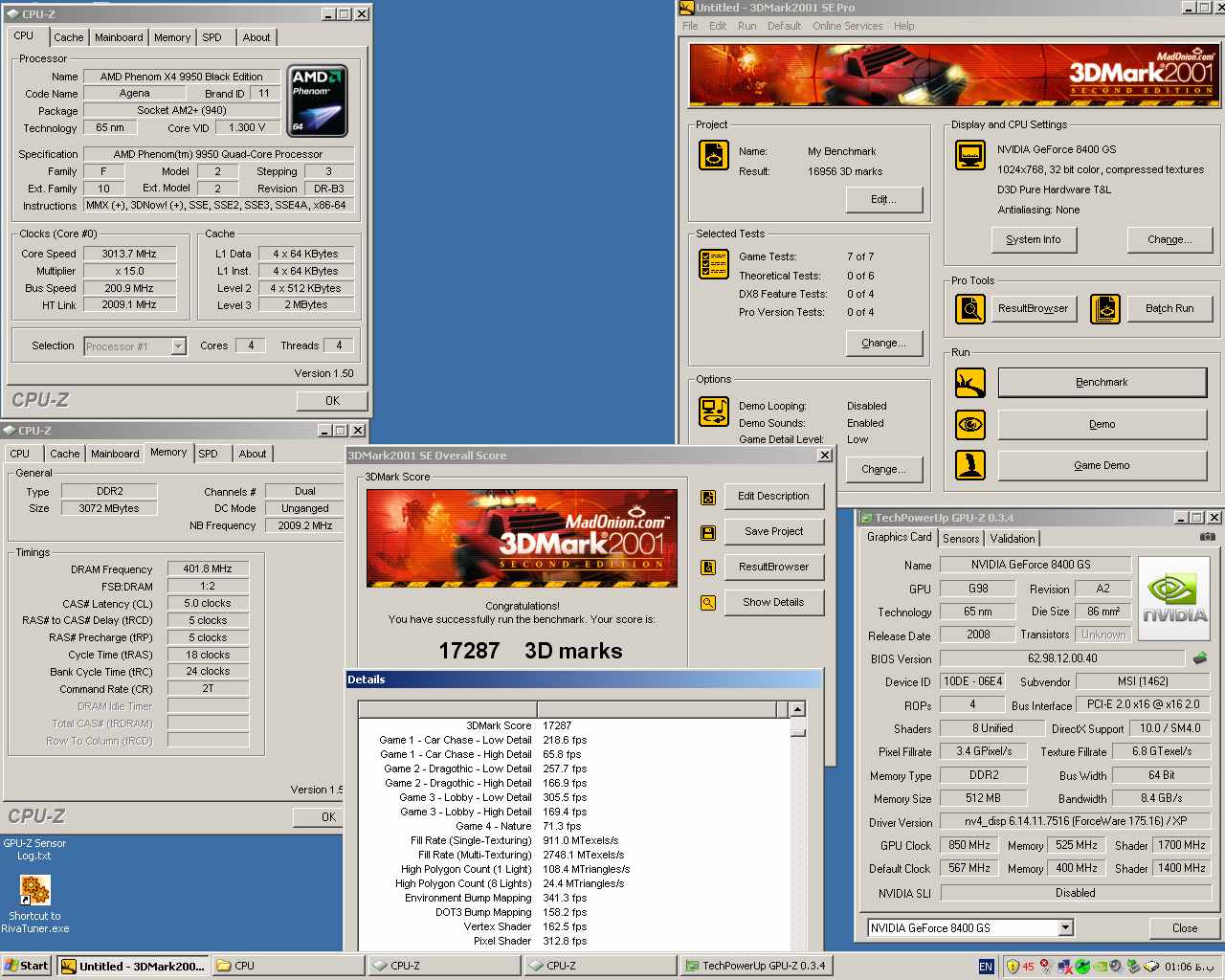Open the Shortcut to RivaTuner.exe desktop icon
Viewport: 1225px width, 980px height.
point(35,904)
